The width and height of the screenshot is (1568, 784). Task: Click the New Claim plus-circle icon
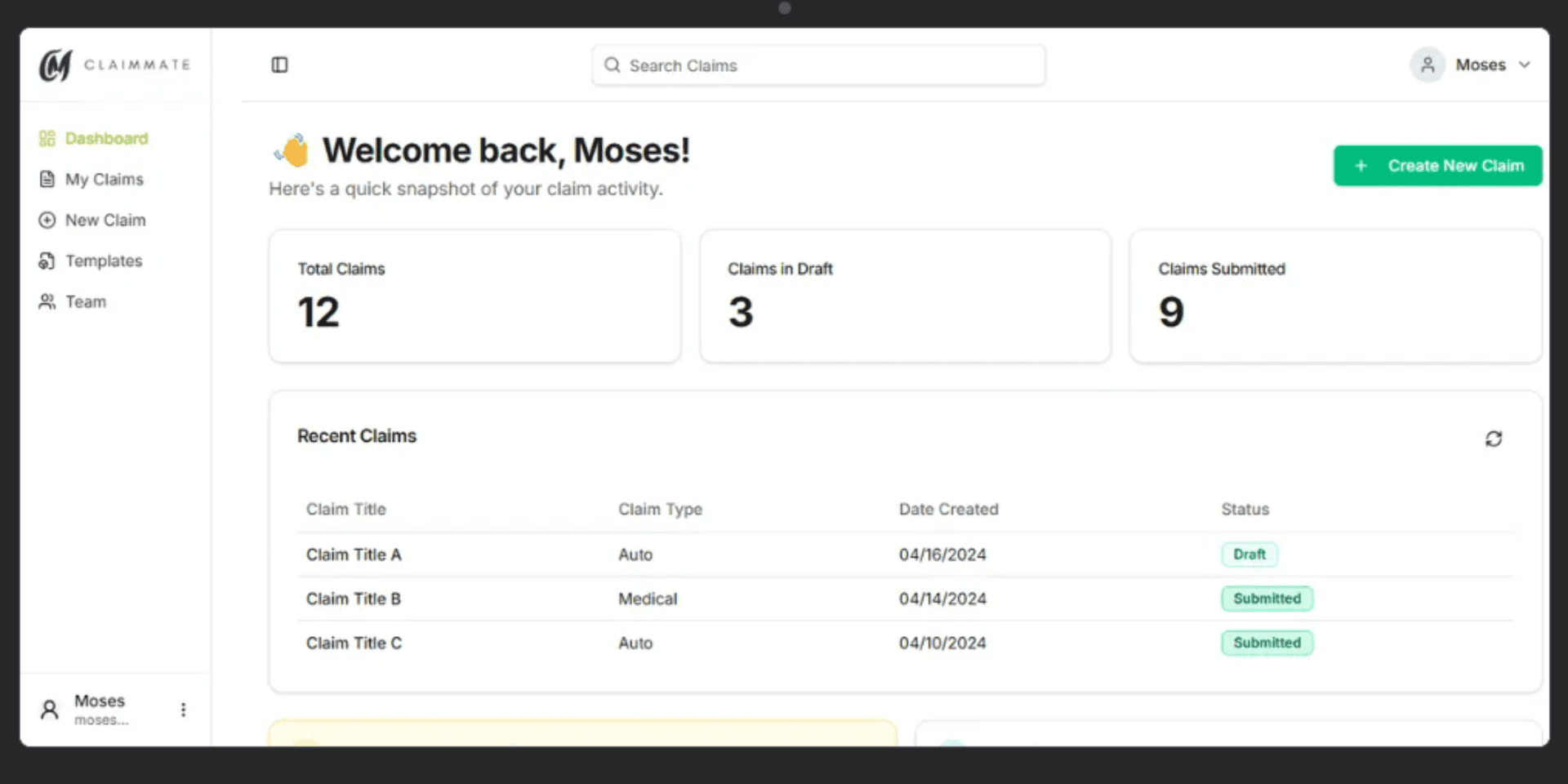click(x=47, y=220)
